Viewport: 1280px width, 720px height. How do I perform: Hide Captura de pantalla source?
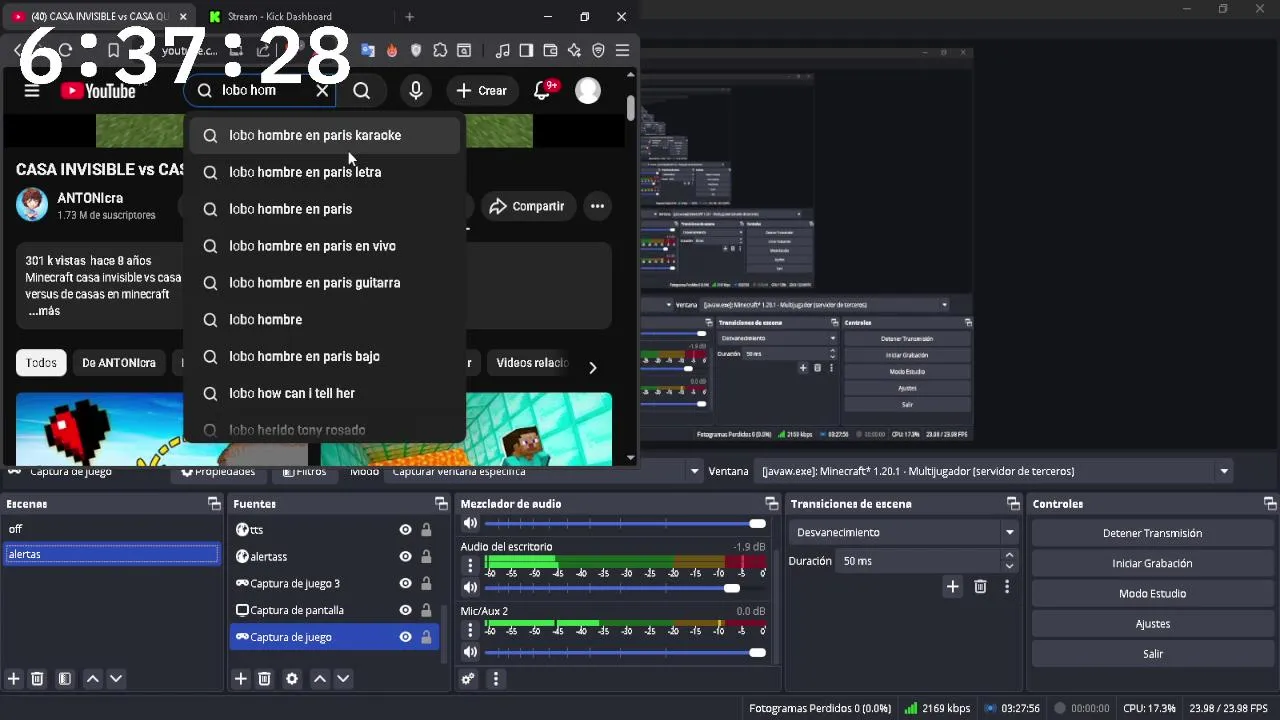pos(405,610)
